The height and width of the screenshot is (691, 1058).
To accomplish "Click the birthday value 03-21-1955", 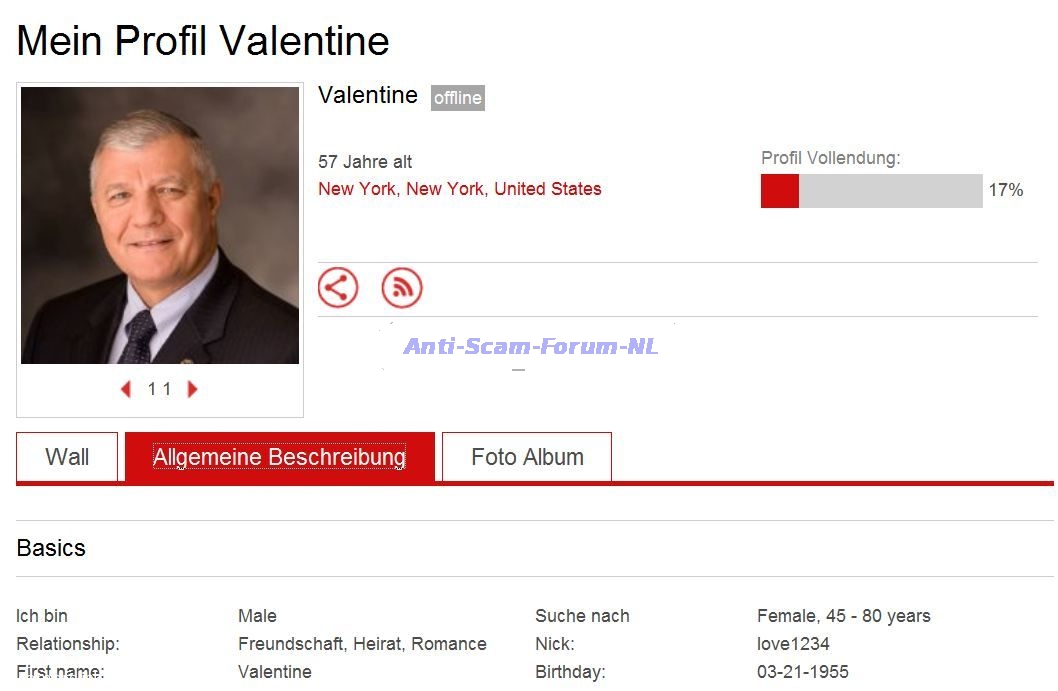I will click(x=803, y=672).
